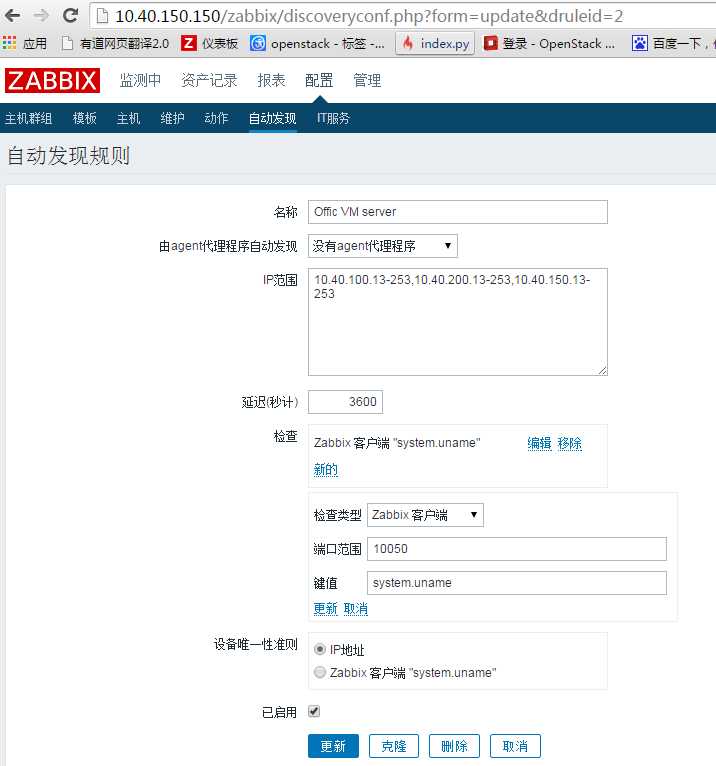Go to 主机 submenu

click(x=128, y=118)
